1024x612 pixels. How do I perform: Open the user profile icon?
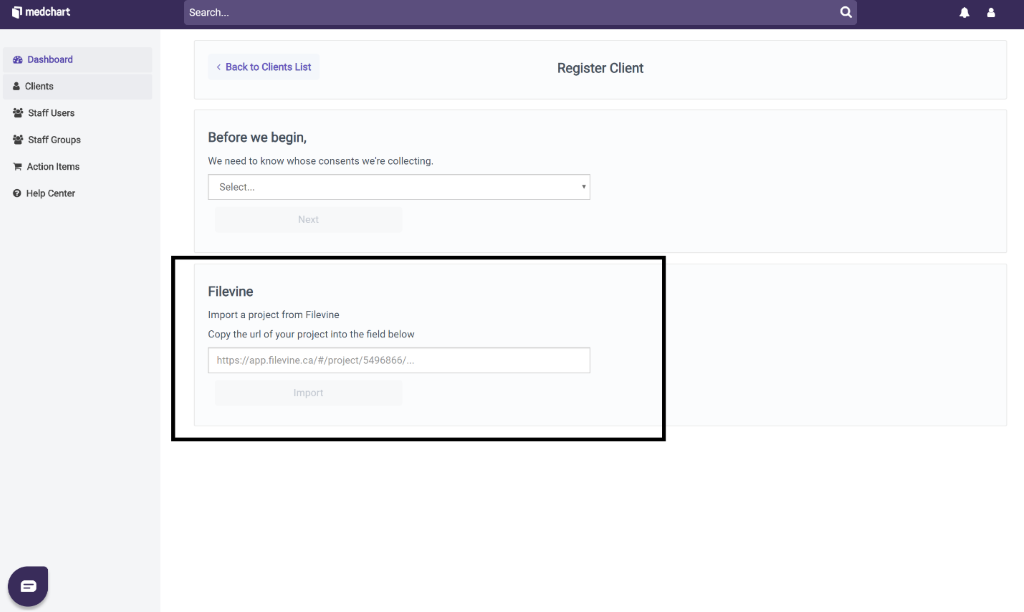[991, 12]
